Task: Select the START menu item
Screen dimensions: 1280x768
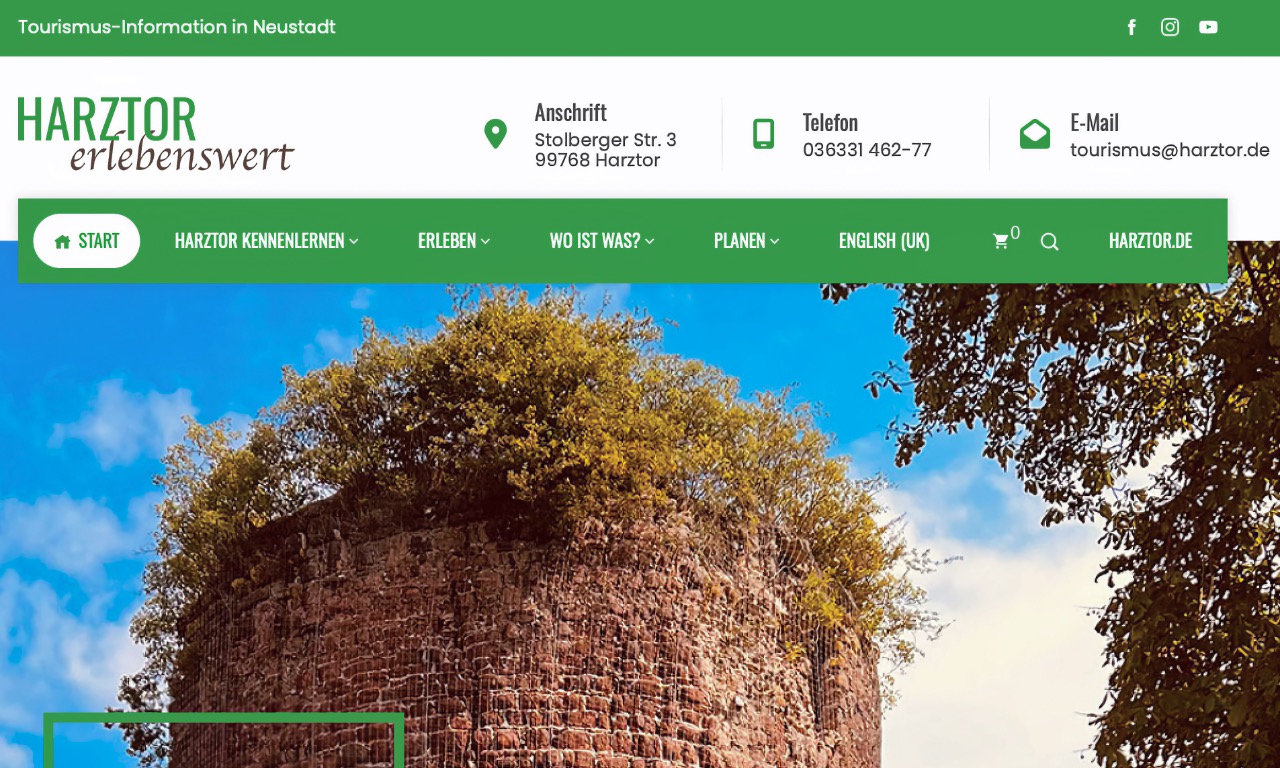Action: click(98, 240)
